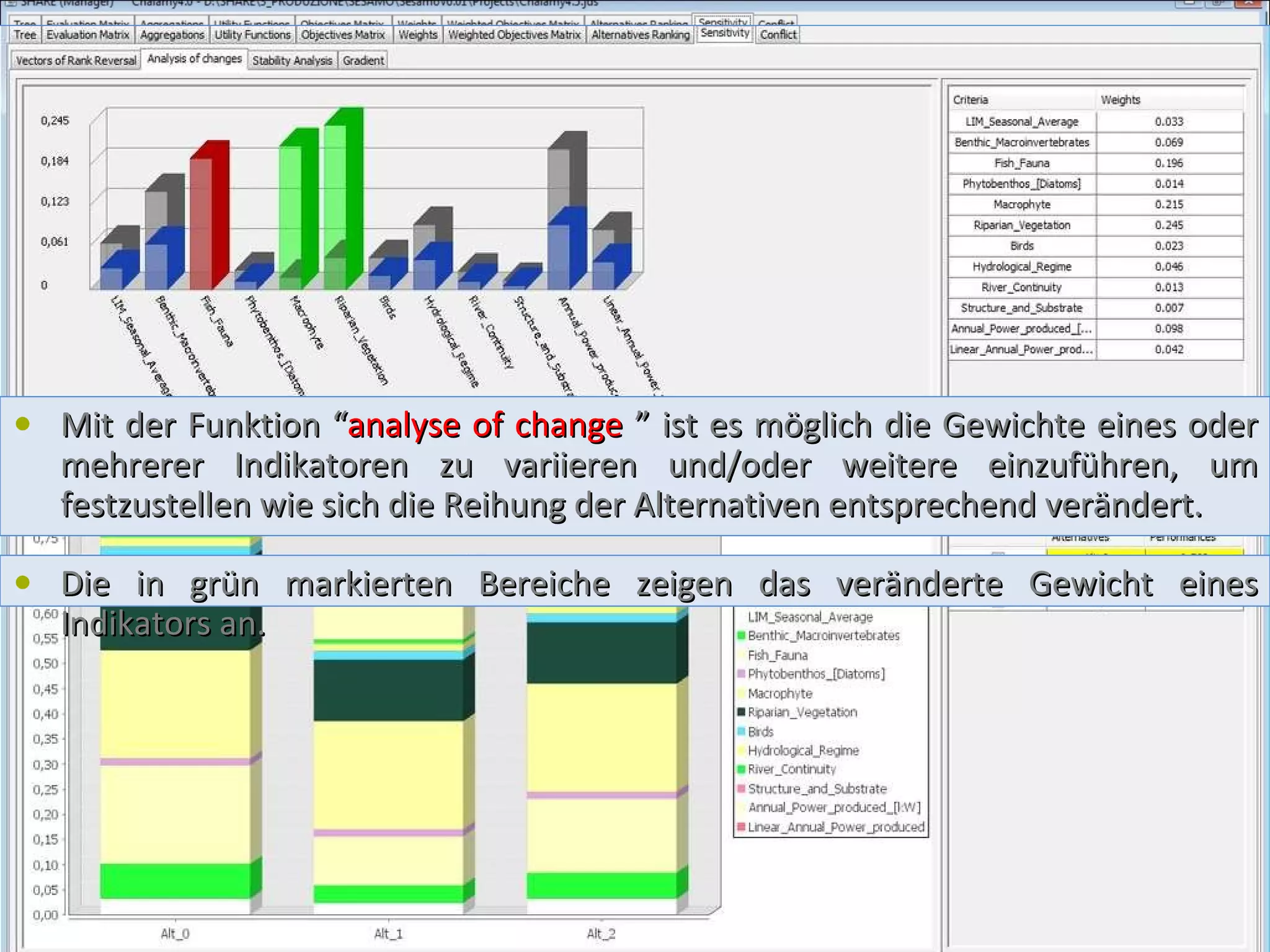Click the Benthic_Macroinvertebrates weight bar
Image resolution: width=1270 pixels, height=952 pixels.
tap(164, 232)
